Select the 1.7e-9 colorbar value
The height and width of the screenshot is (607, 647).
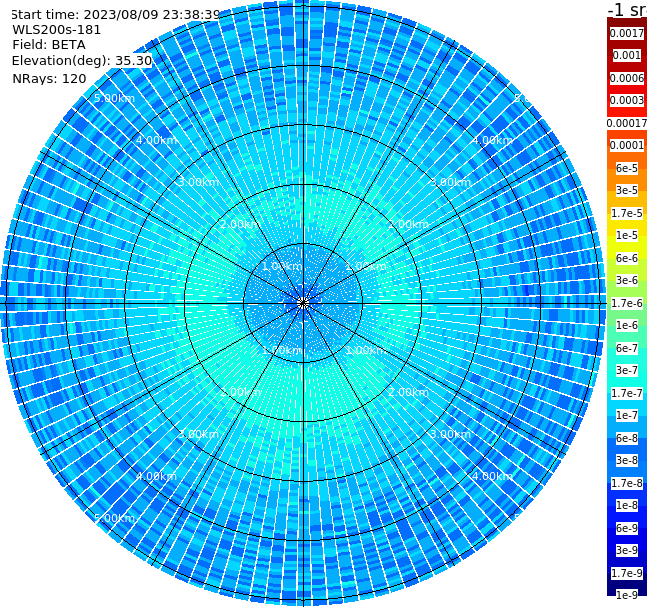click(627, 573)
